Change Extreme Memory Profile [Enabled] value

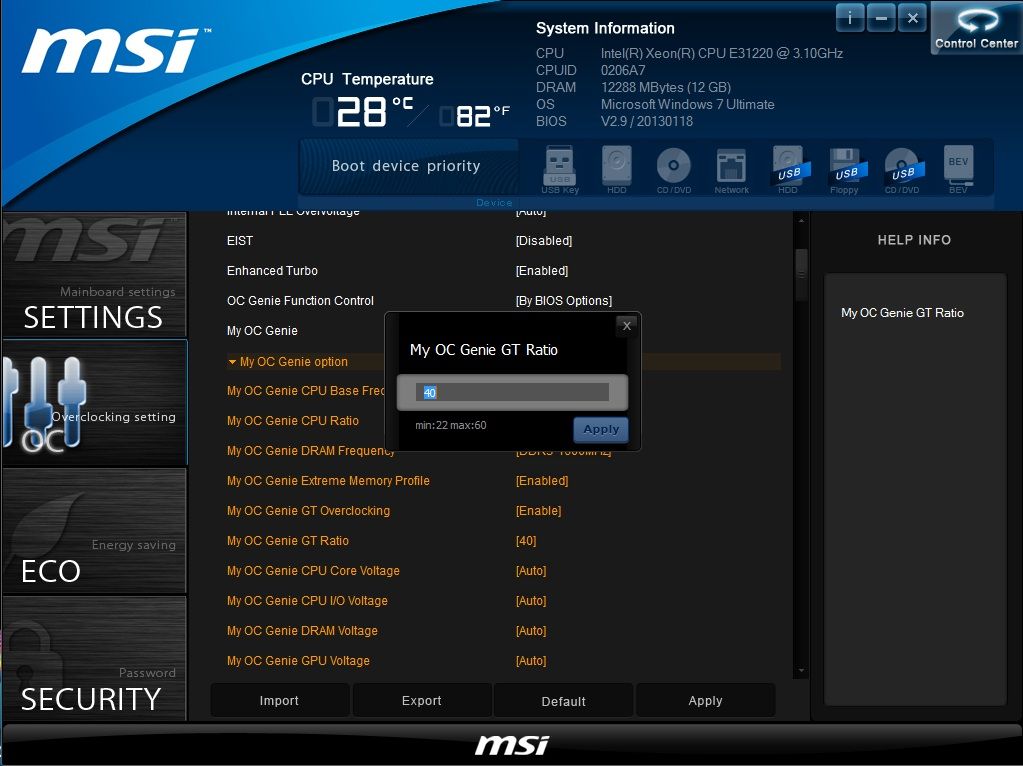pyautogui.click(x=542, y=481)
